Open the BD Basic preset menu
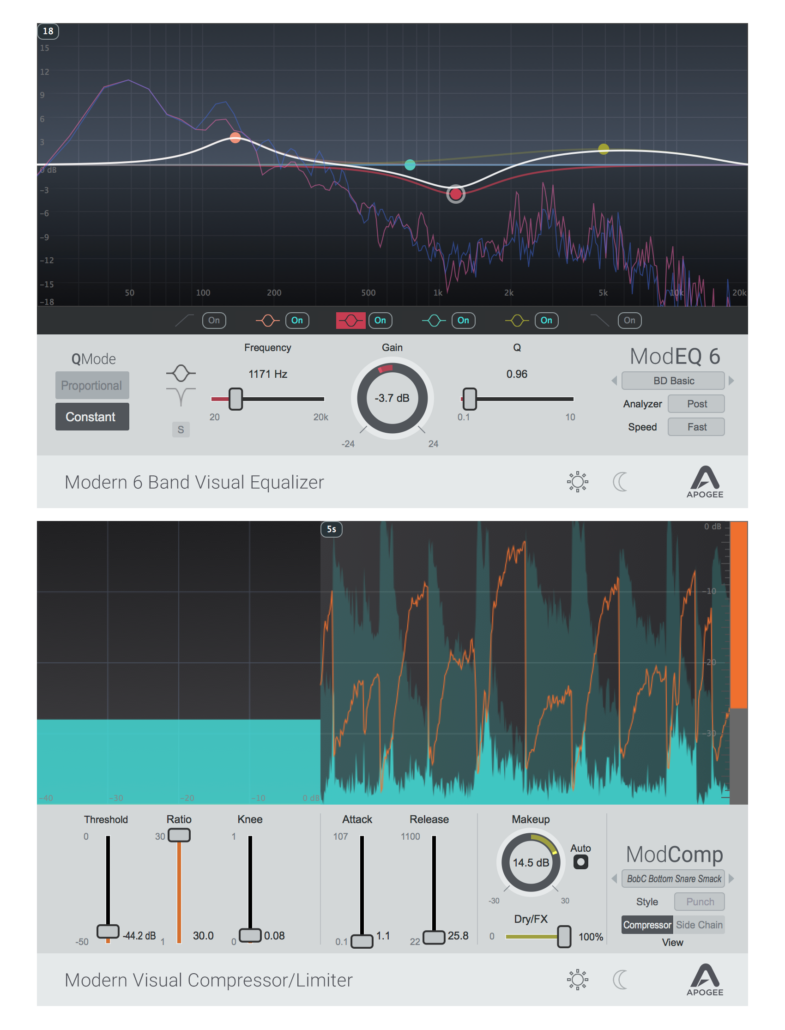Screen dimensions: 785x1030 pos(673,380)
